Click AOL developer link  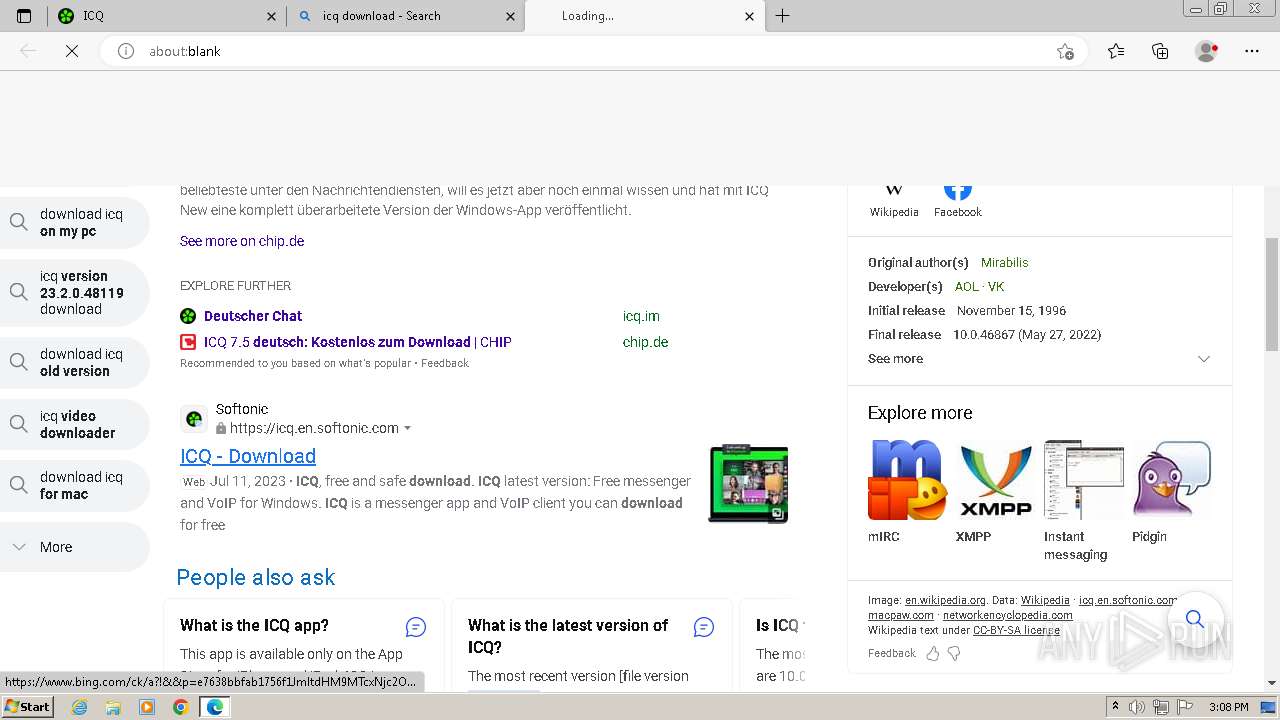click(x=967, y=287)
